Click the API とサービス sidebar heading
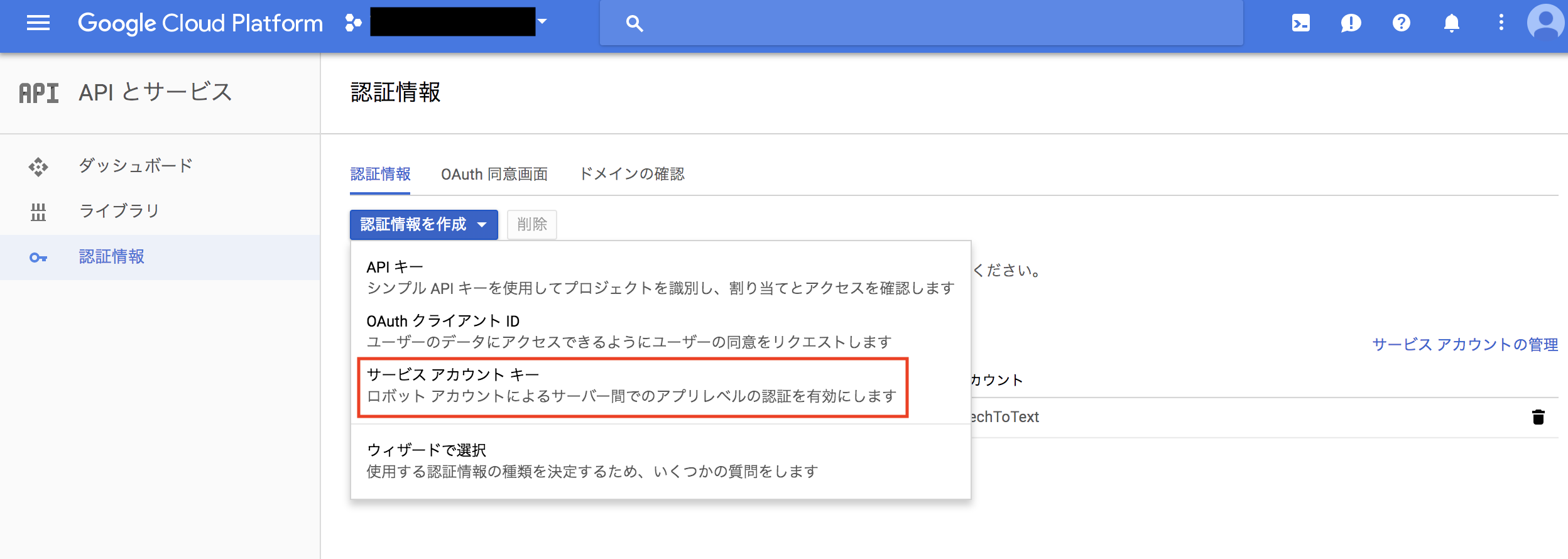Screen dimensions: 1568x559 155,92
